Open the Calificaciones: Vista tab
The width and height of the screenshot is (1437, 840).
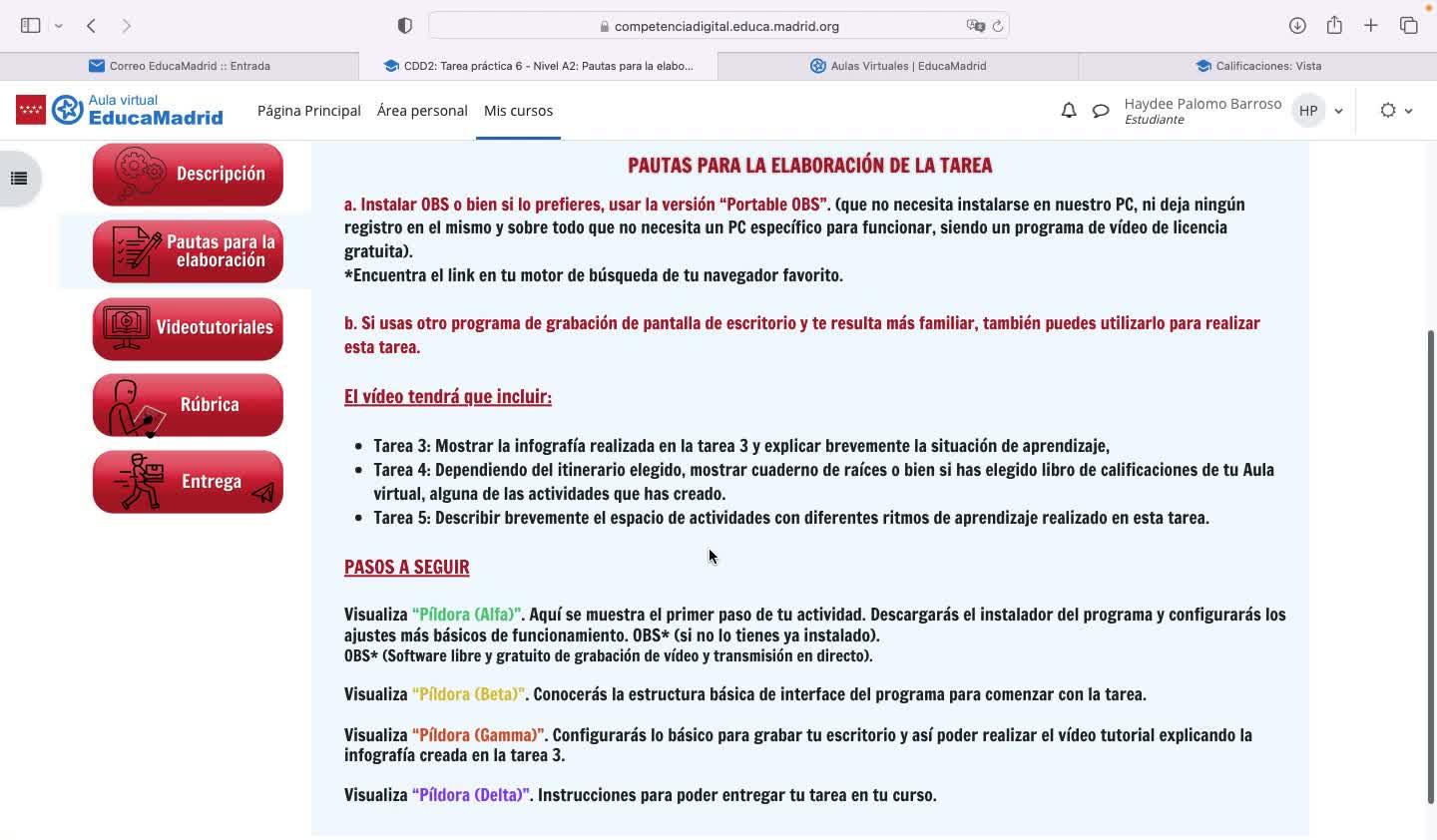point(1257,66)
